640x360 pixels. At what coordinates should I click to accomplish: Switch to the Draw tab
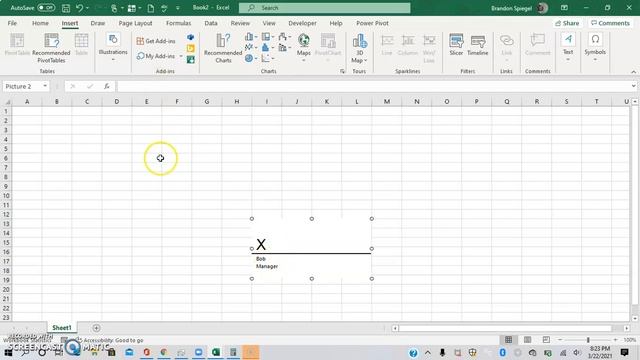pyautogui.click(x=98, y=23)
